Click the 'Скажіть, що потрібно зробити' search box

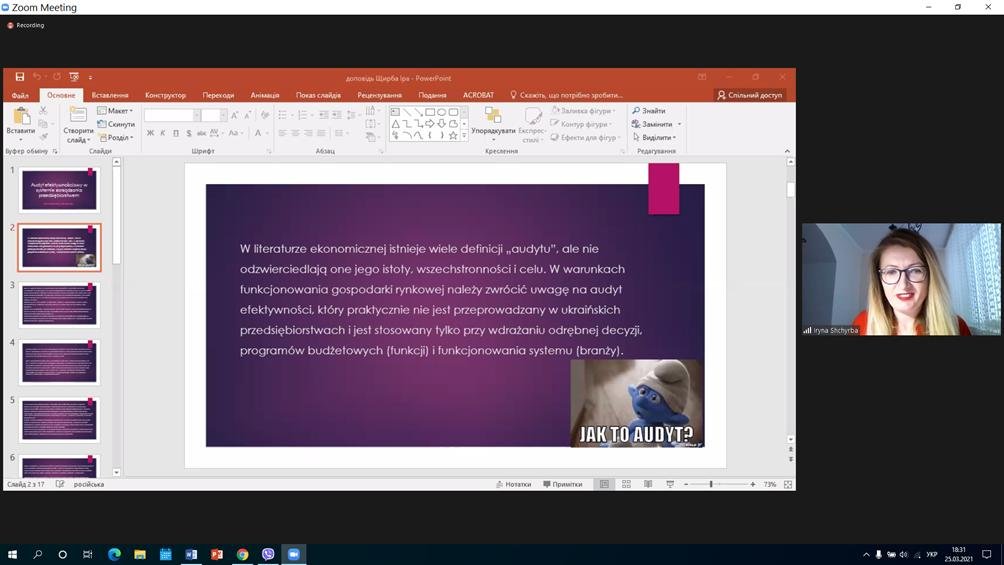coord(566,95)
